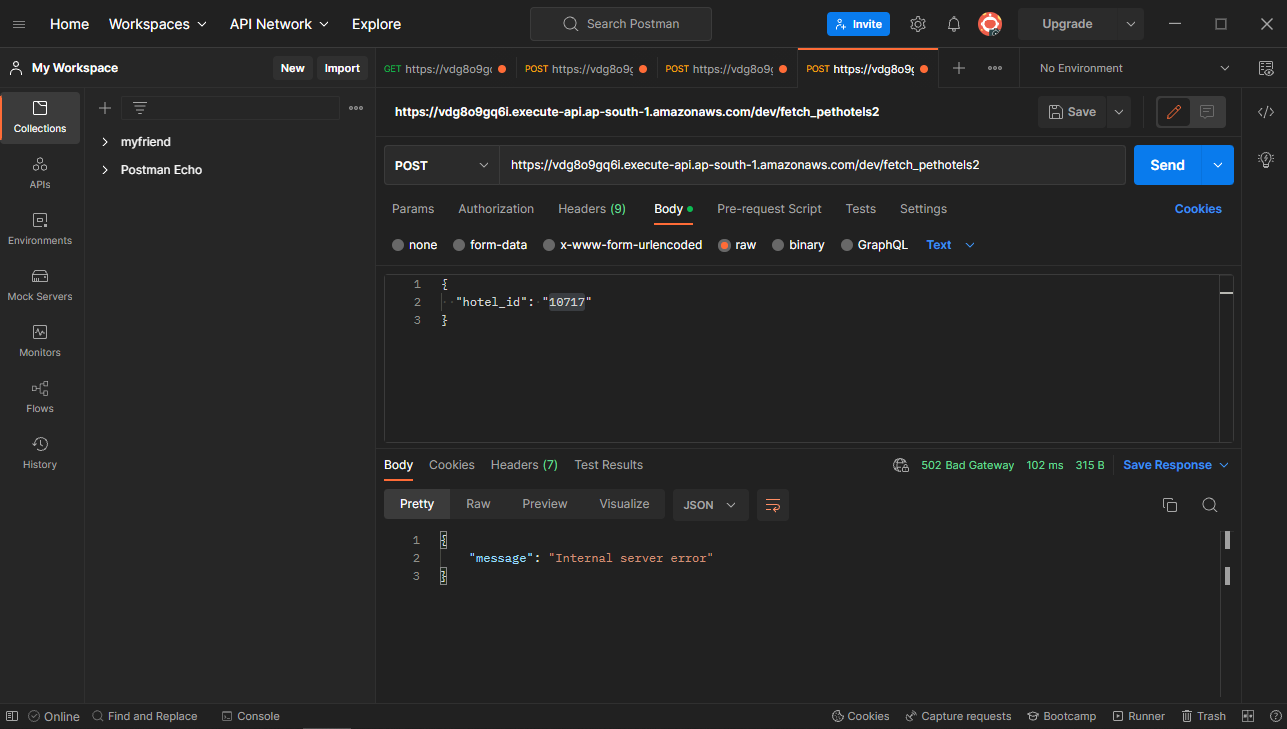
Task: Click the Import button
Action: point(342,68)
